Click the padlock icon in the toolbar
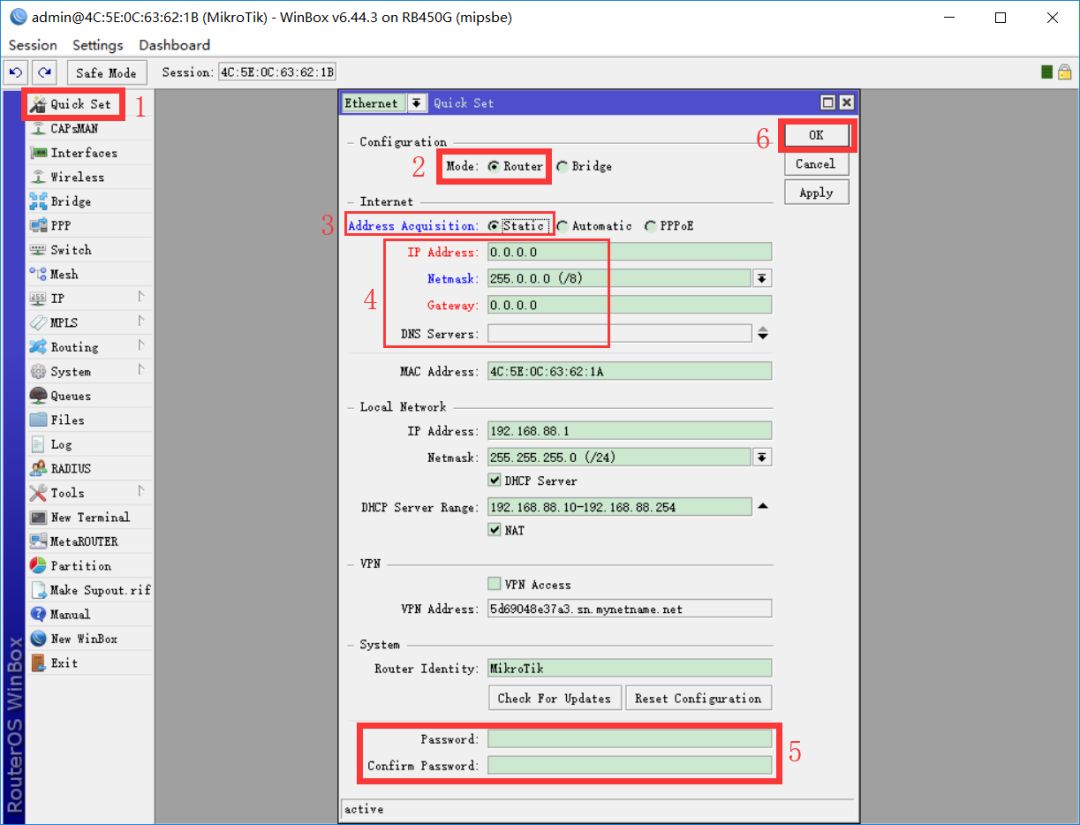 [1064, 72]
